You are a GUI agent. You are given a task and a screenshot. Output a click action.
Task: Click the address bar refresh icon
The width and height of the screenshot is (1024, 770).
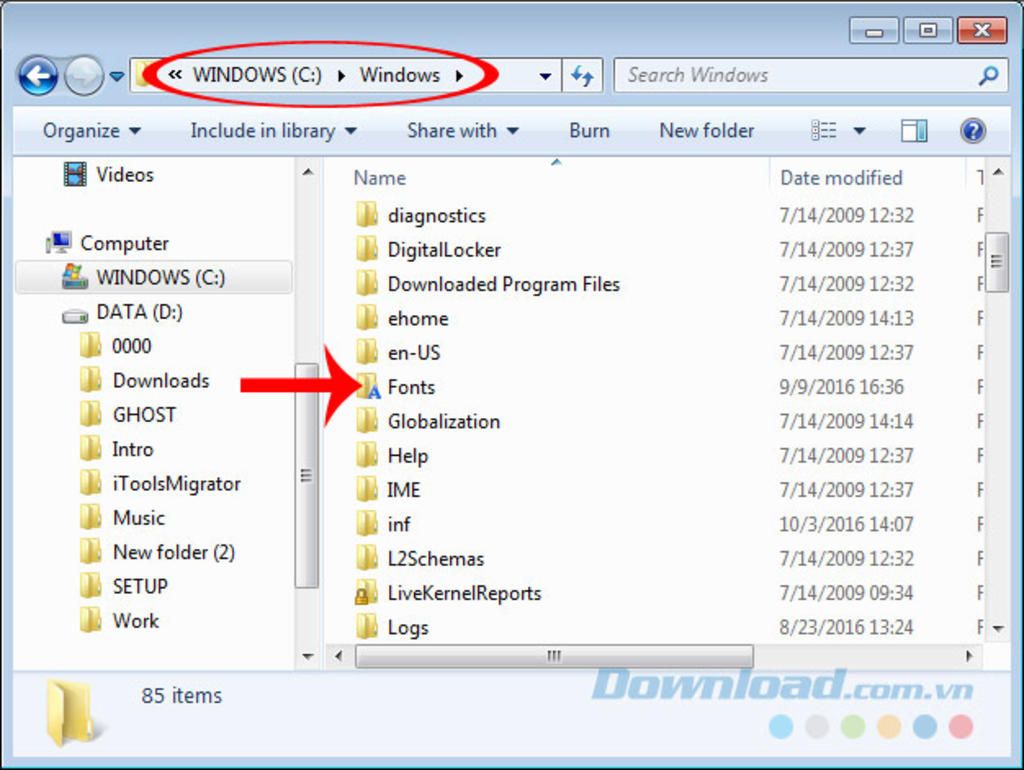(x=582, y=76)
